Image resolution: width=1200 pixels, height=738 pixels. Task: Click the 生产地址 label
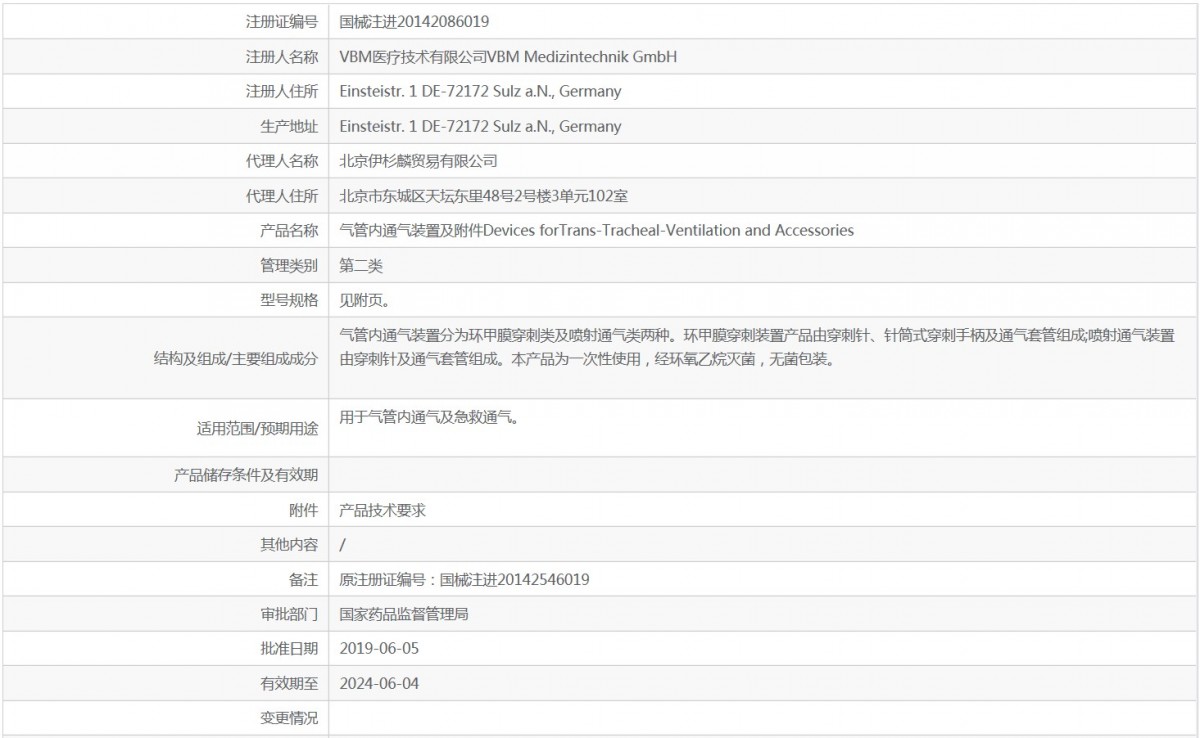click(x=289, y=126)
